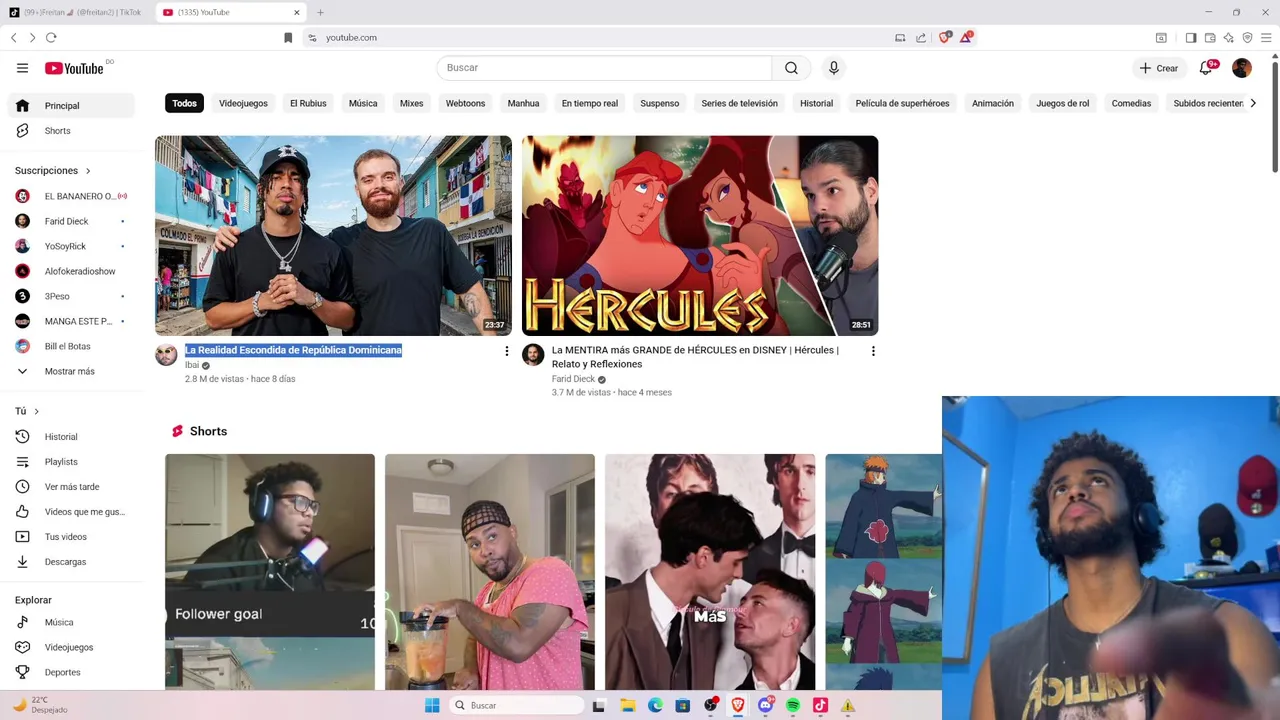This screenshot has width=1280, height=720.
Task: Open La Realidad Escondida video title
Action: (x=293, y=350)
